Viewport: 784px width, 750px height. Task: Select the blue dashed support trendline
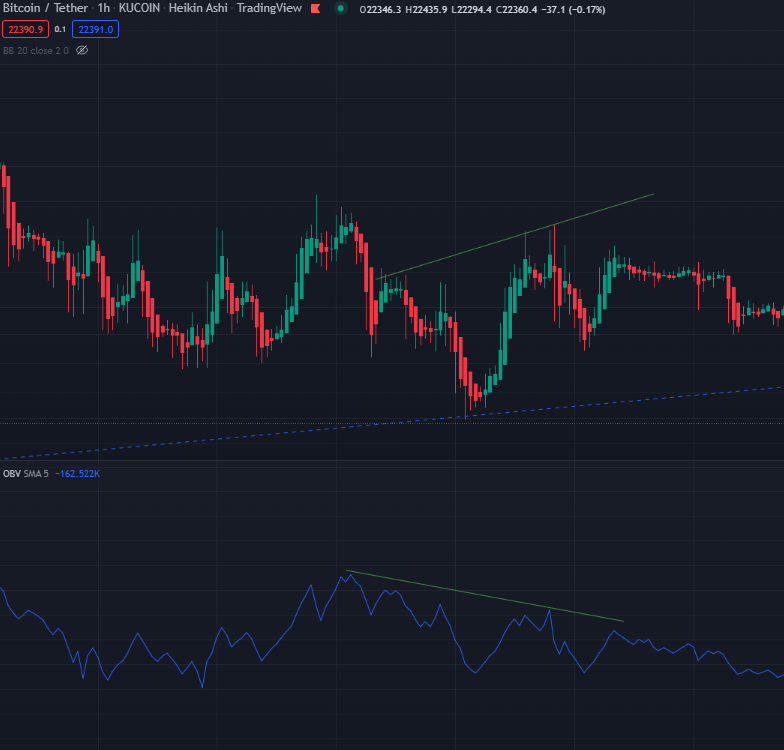[392, 423]
